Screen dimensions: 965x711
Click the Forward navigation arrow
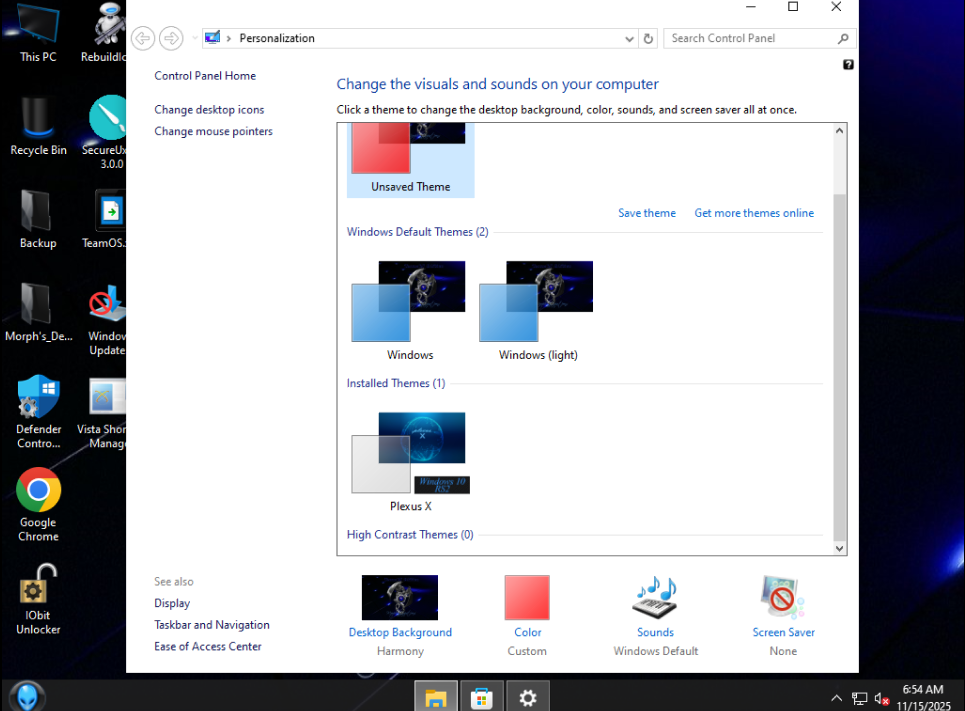click(x=171, y=38)
